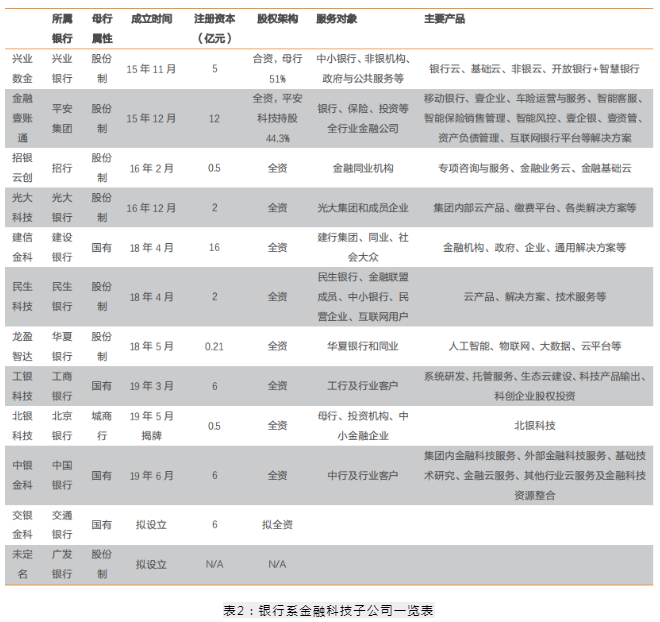Click the 光大集团和成员企业 cell
The image size is (660, 622).
(x=363, y=207)
